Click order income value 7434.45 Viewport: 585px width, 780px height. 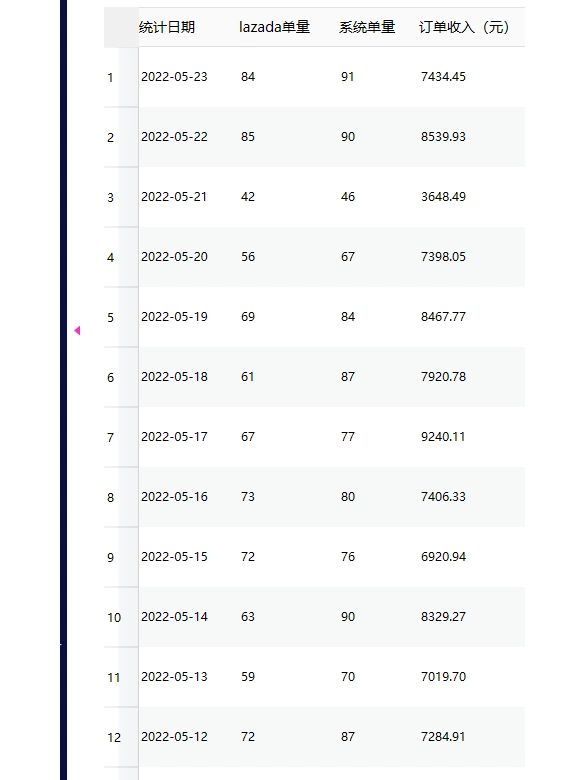click(443, 77)
